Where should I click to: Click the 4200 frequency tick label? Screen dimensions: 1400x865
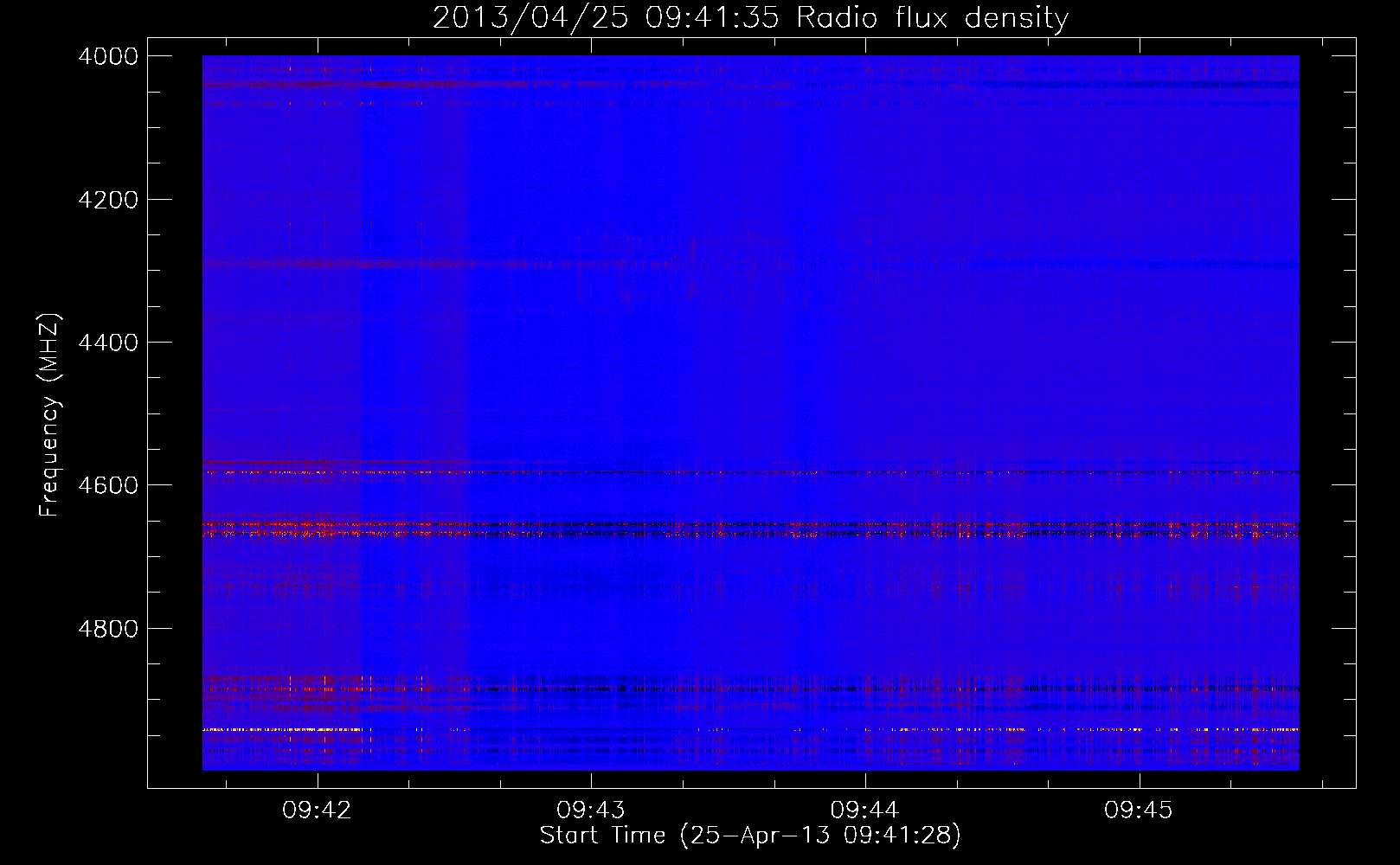[x=108, y=200]
